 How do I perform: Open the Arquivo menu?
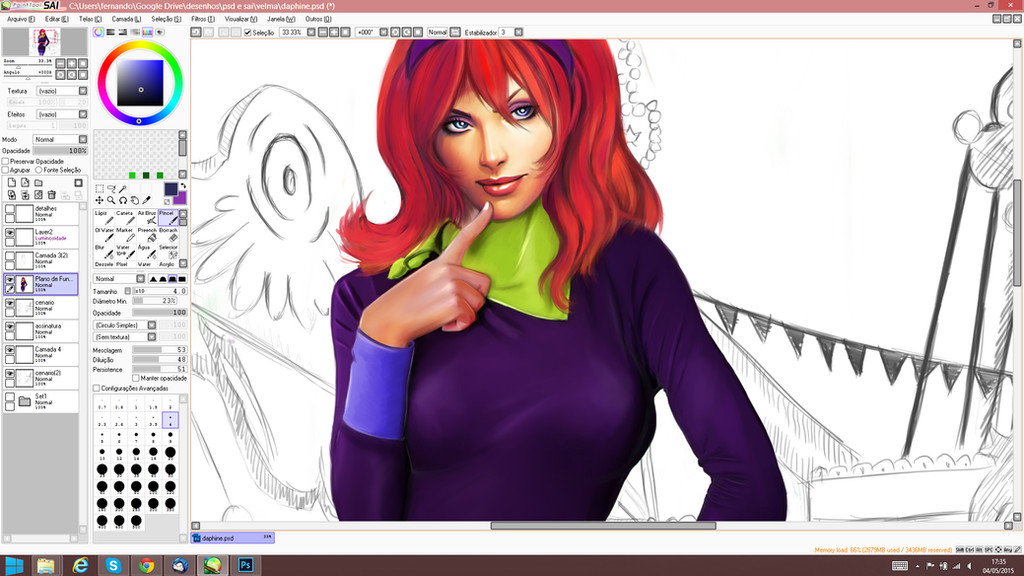pyautogui.click(x=20, y=19)
